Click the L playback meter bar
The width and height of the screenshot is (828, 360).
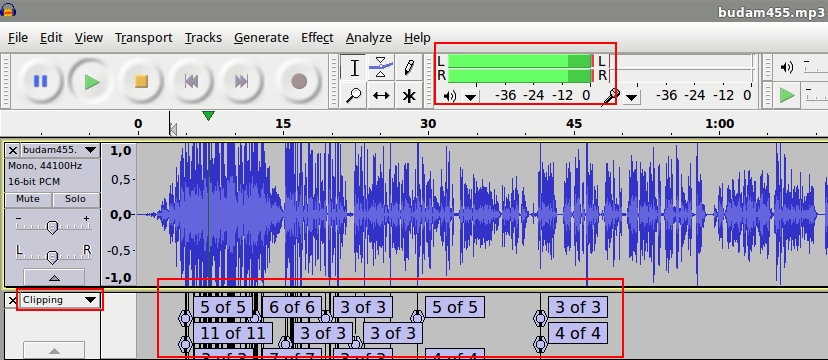[520, 61]
